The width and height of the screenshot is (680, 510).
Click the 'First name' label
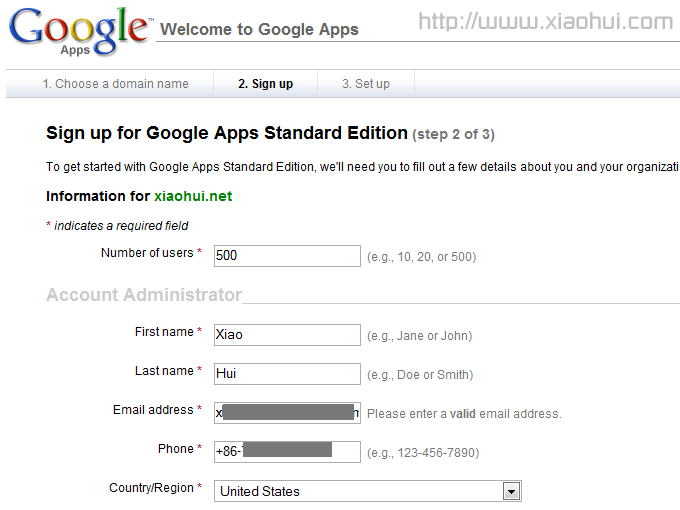click(164, 332)
